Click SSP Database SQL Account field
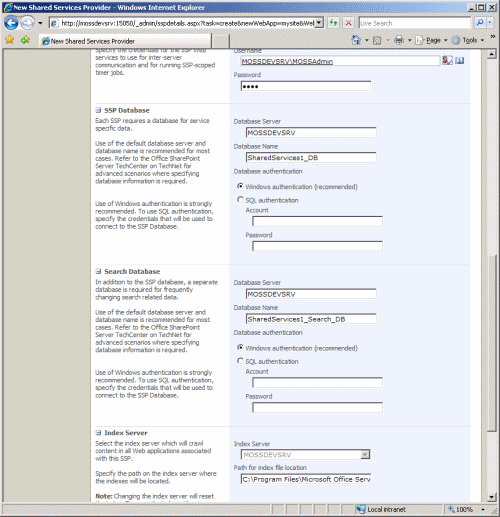500x517 pixels. pos(317,221)
